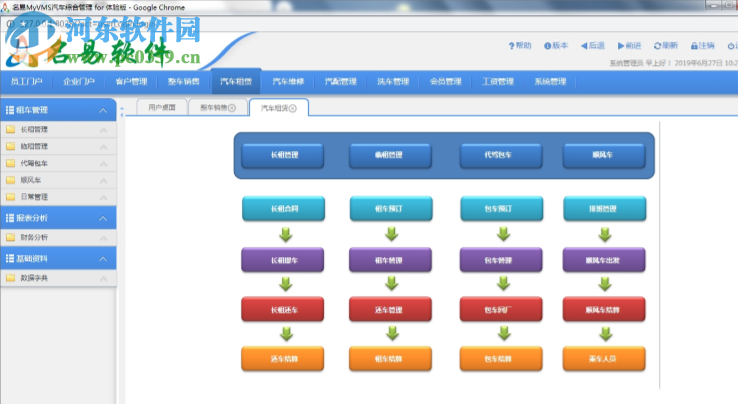Click the red 还车管理 button
Screen dimensions: 738x404
[x=390, y=309]
